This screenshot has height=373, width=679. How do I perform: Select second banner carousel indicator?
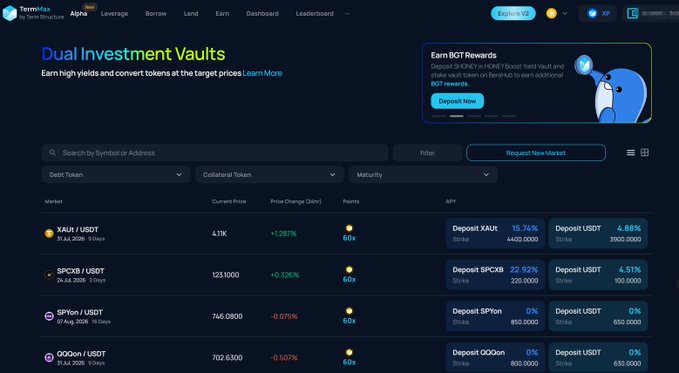[456, 116]
